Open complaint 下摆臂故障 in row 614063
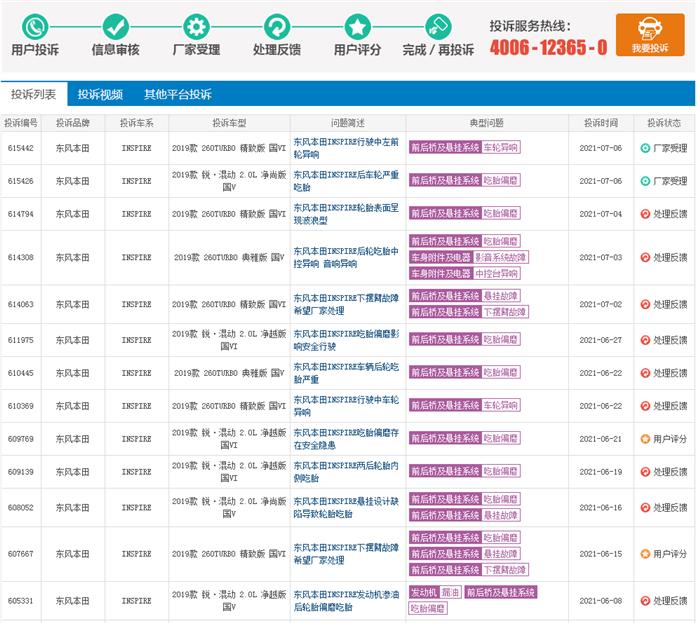 pos(346,304)
